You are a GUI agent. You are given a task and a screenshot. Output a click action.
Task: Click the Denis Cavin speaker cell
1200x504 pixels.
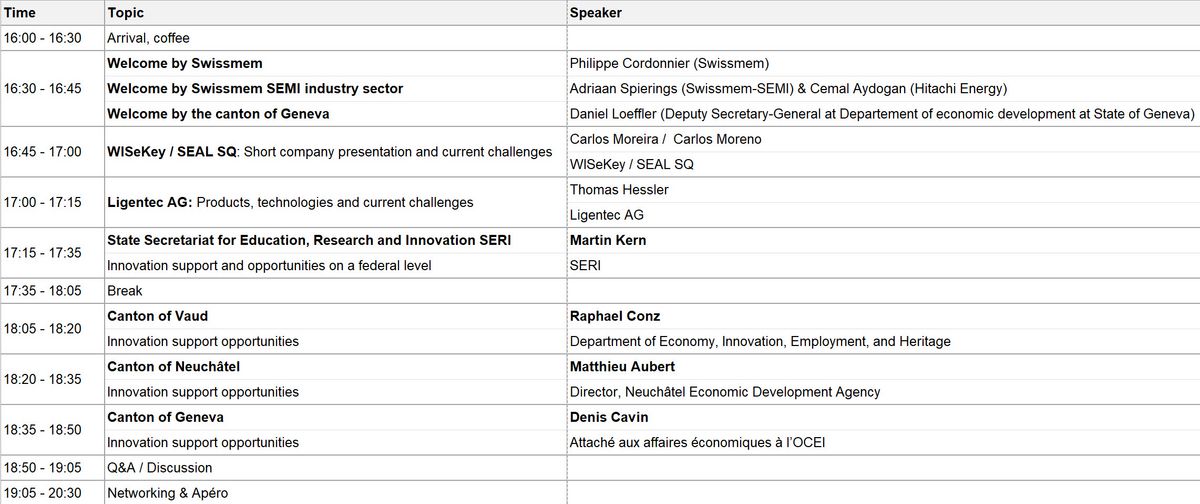pyautogui.click(x=609, y=417)
